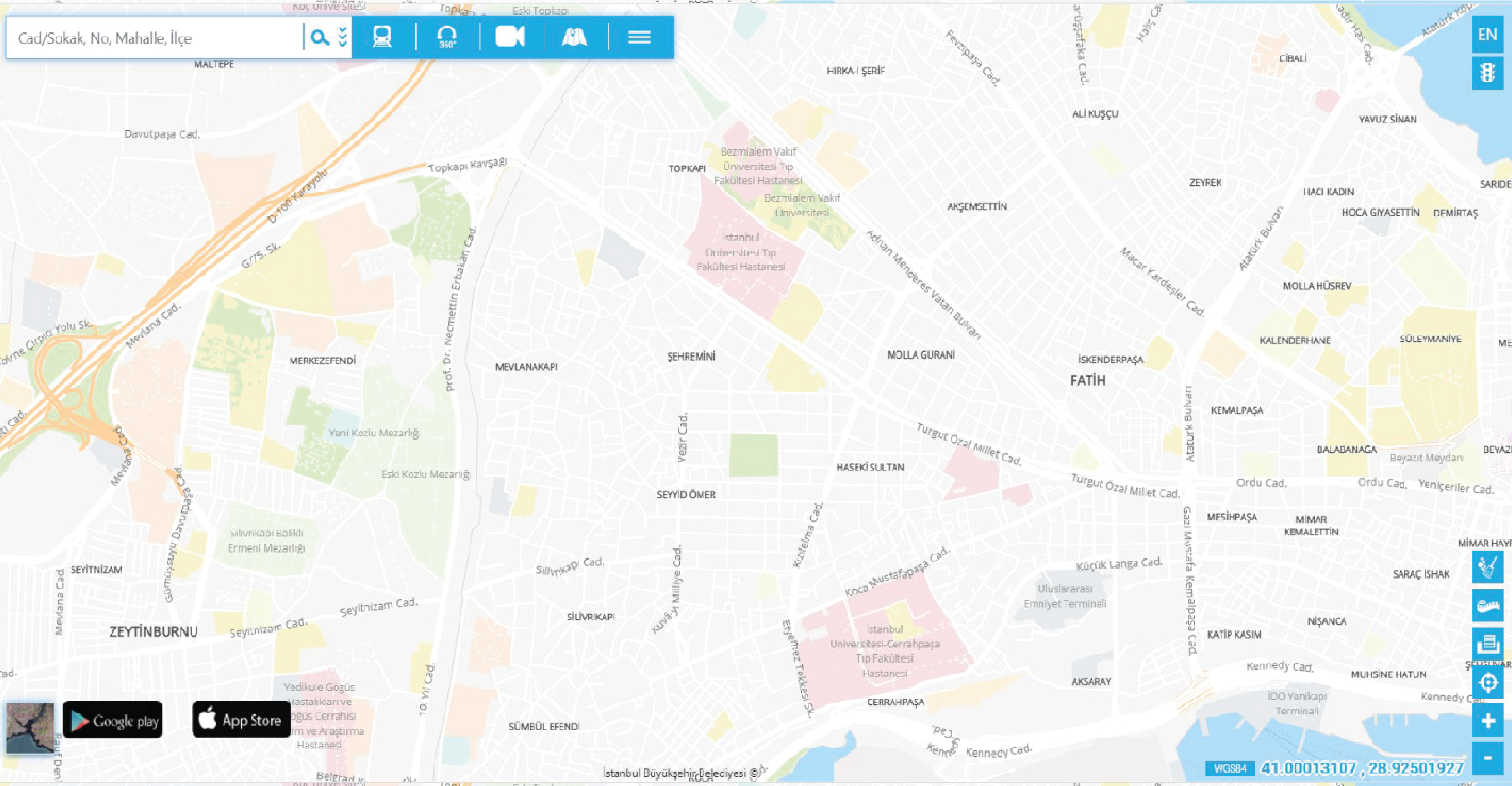
Task: Click the CİBALİ neighborhood label
Action: [1293, 58]
